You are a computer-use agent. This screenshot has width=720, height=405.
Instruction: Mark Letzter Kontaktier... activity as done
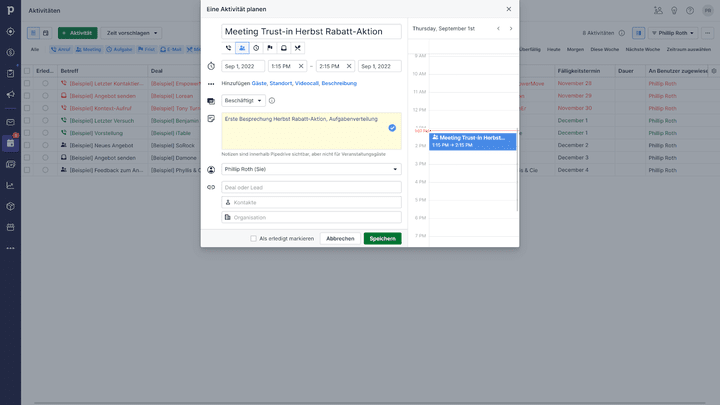coord(45,83)
